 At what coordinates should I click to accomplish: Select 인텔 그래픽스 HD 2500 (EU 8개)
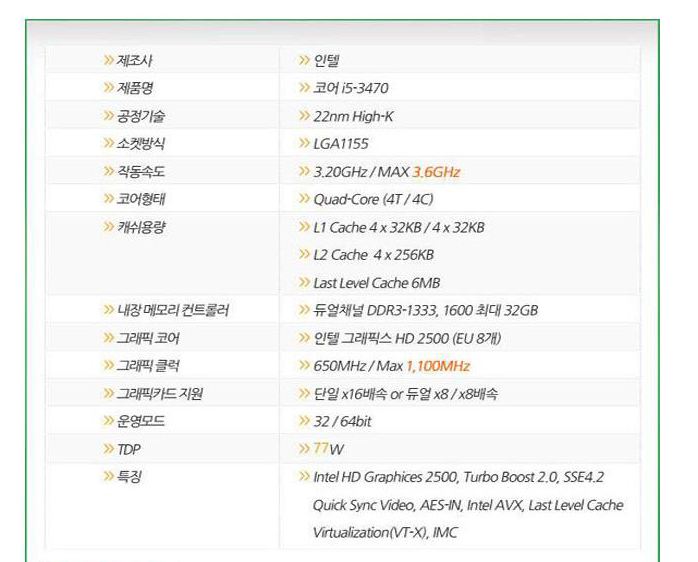click(407, 338)
